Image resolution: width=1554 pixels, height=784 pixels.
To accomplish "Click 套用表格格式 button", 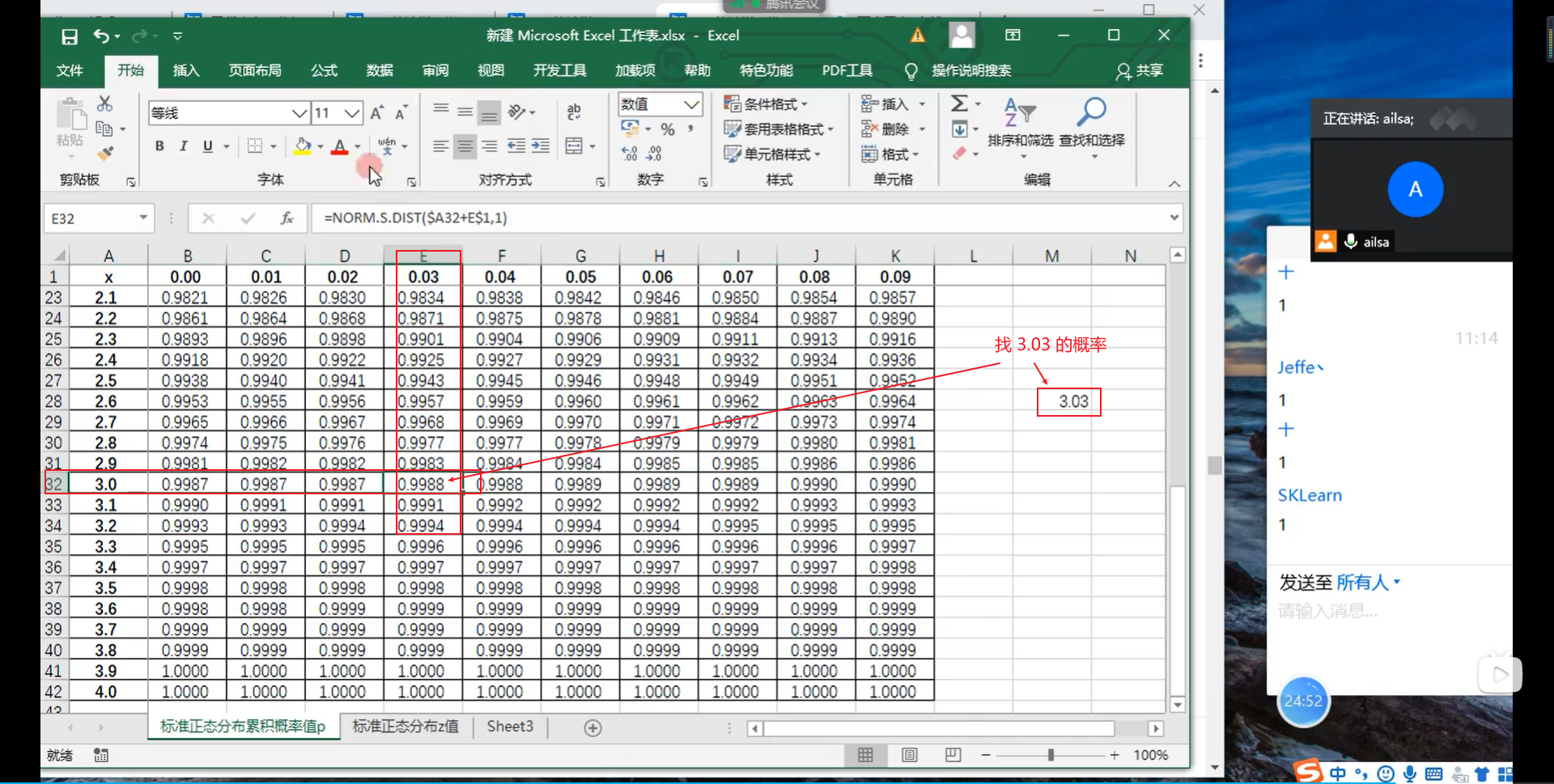I will click(779, 129).
